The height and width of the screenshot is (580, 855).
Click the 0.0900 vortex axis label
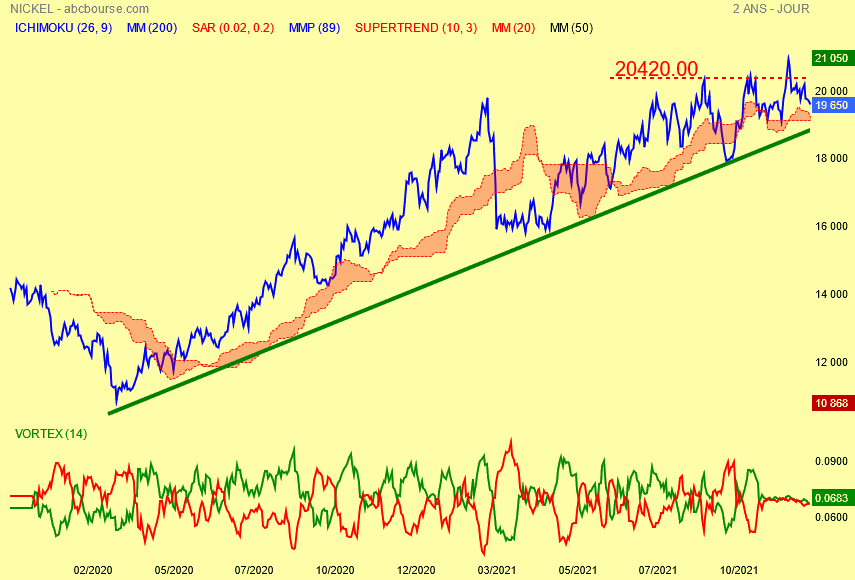coord(832,462)
